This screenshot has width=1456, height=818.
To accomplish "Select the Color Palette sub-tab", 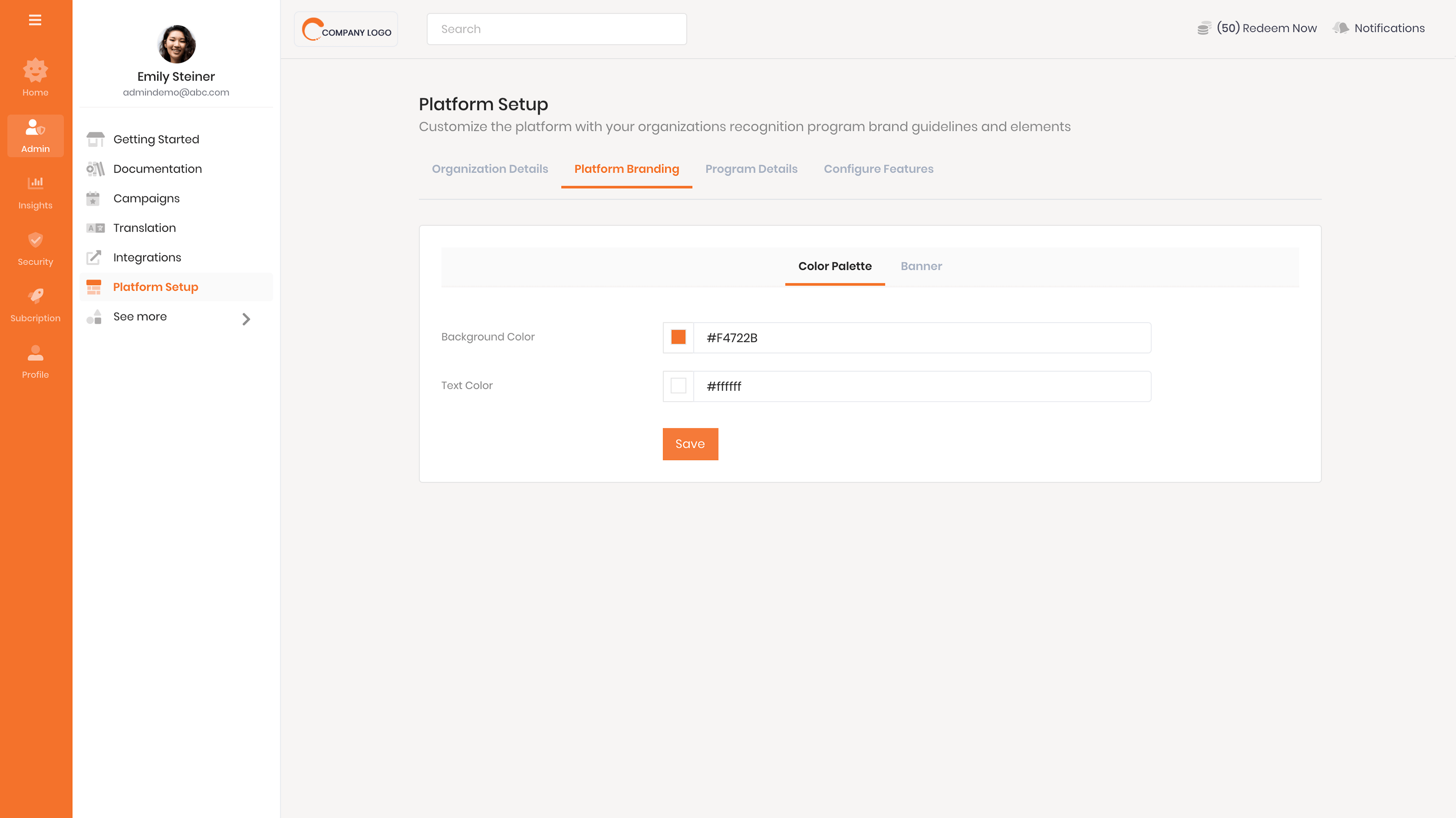I will tap(835, 266).
